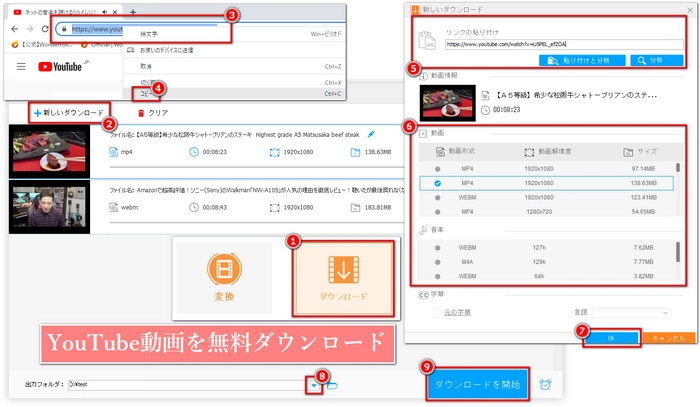Screen dimensions: 700x407
Task: Select MP4 1280x720 54.65MB radio
Action: click(438, 212)
